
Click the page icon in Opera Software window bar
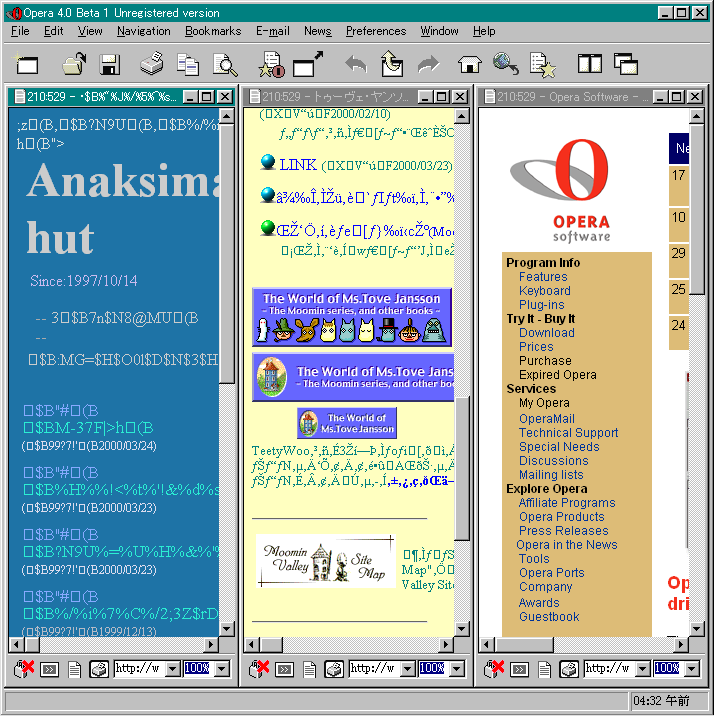[544, 670]
